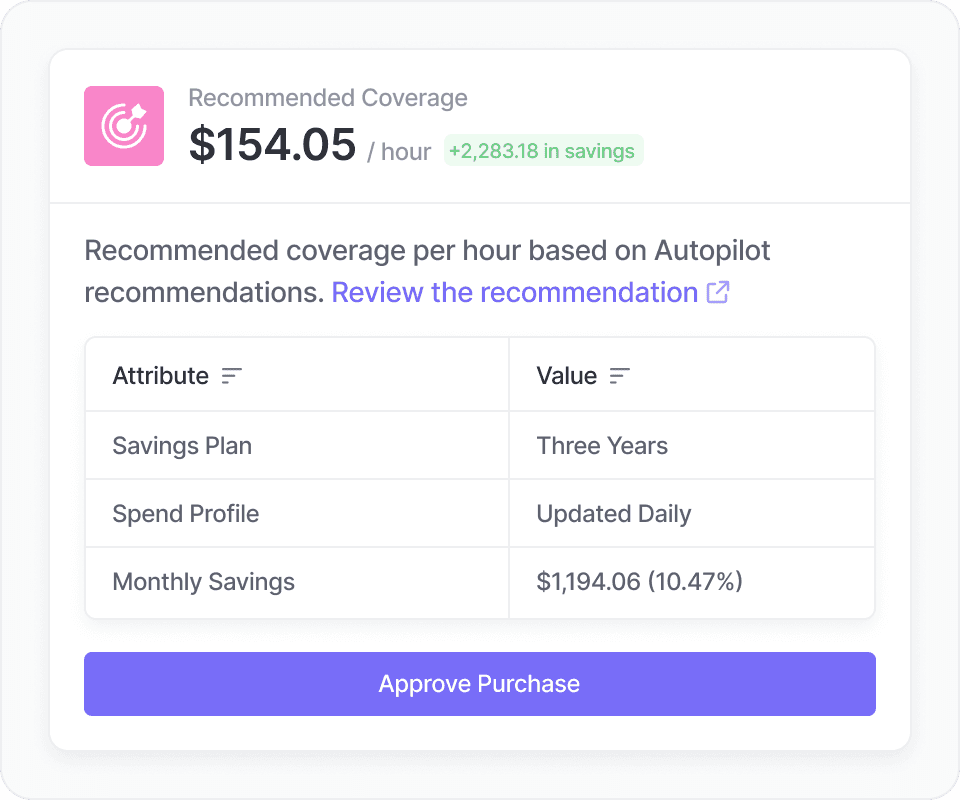Viewport: 960px width, 800px height.
Task: Sort by the Attribute column icon
Action: pyautogui.click(x=232, y=376)
